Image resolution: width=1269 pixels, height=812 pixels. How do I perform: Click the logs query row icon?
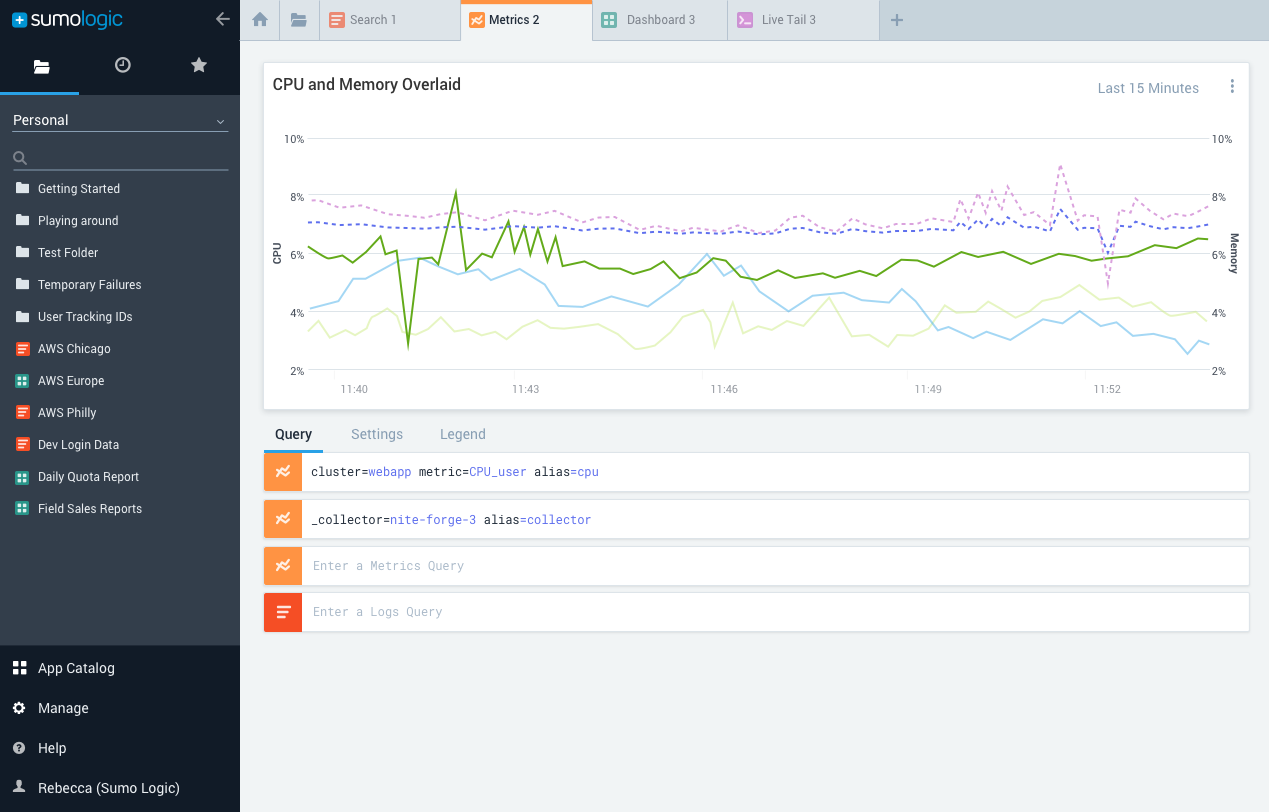point(283,612)
